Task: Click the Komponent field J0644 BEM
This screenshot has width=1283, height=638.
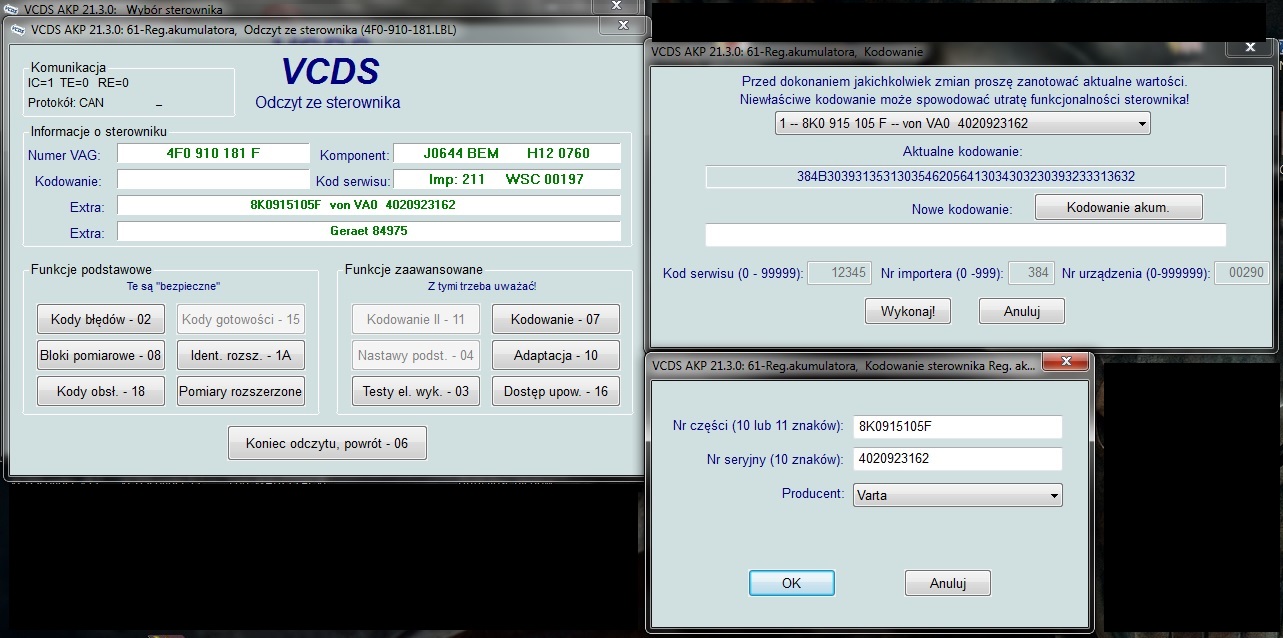Action: (x=507, y=153)
